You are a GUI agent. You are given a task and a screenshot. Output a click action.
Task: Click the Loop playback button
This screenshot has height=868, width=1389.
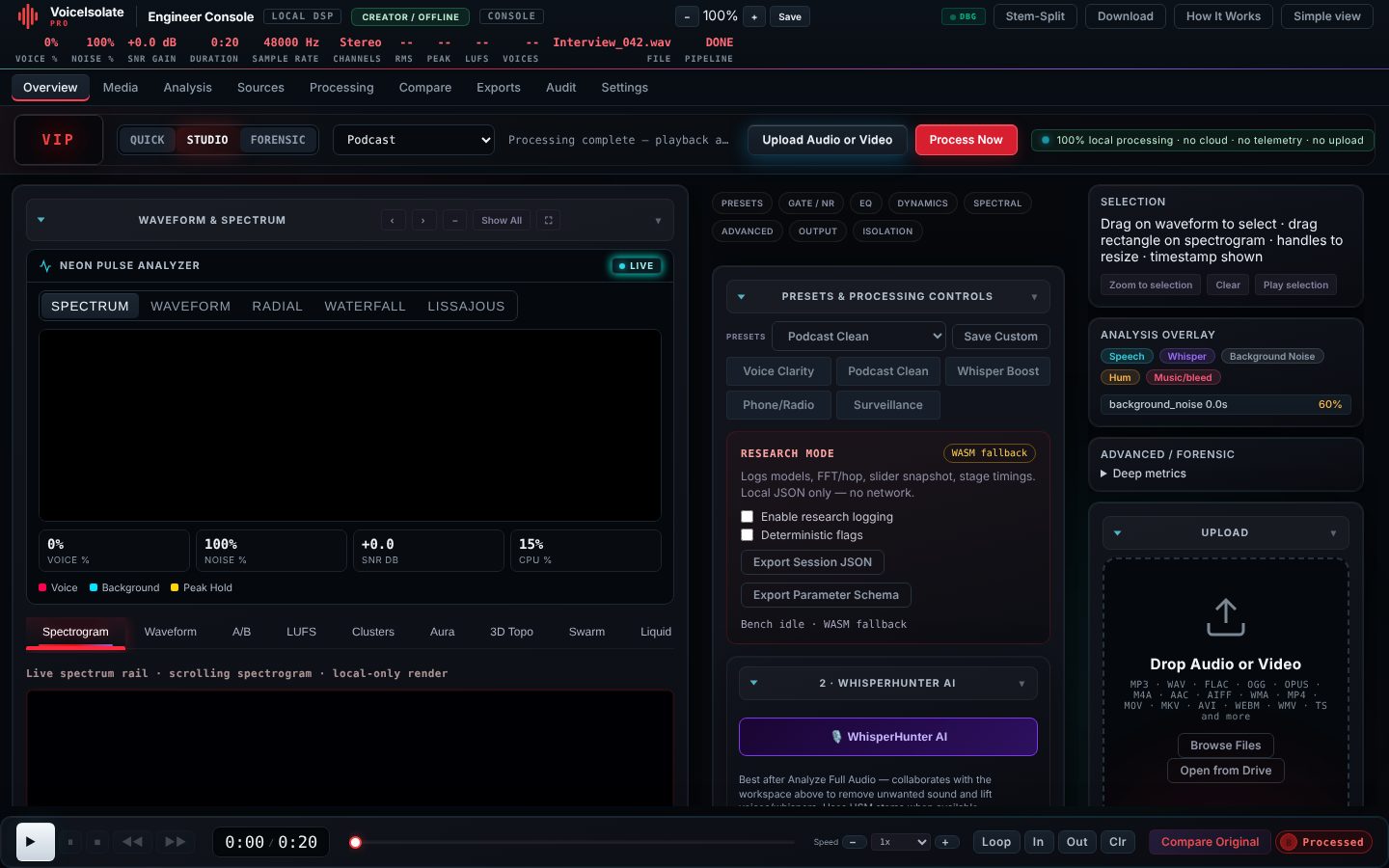[x=996, y=842]
